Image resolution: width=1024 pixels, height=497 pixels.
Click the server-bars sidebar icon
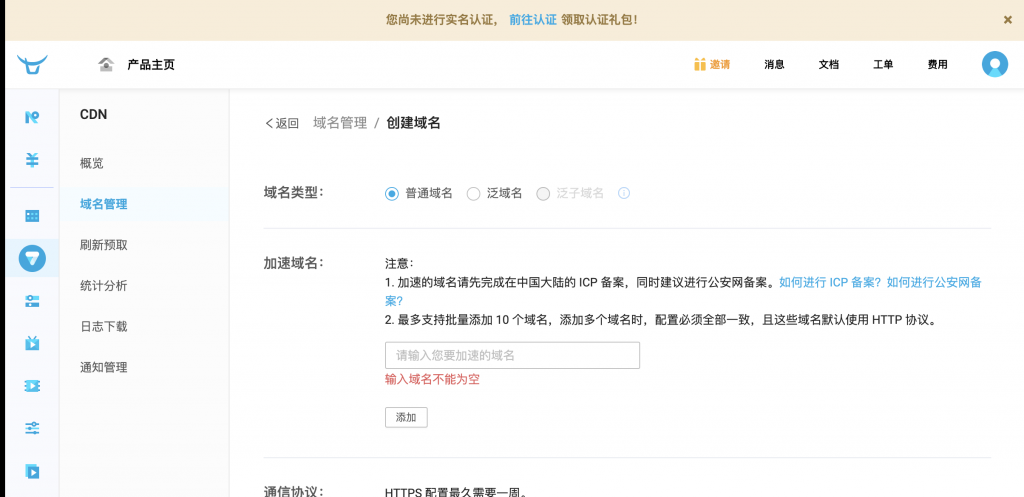click(32, 300)
